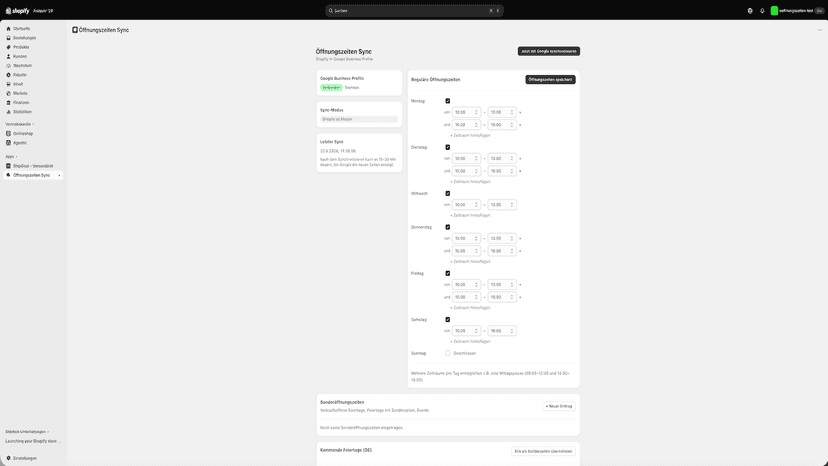Click the pin icon beside Öffnungszeiten Sync in sidebar

pyautogui.click(x=59, y=175)
